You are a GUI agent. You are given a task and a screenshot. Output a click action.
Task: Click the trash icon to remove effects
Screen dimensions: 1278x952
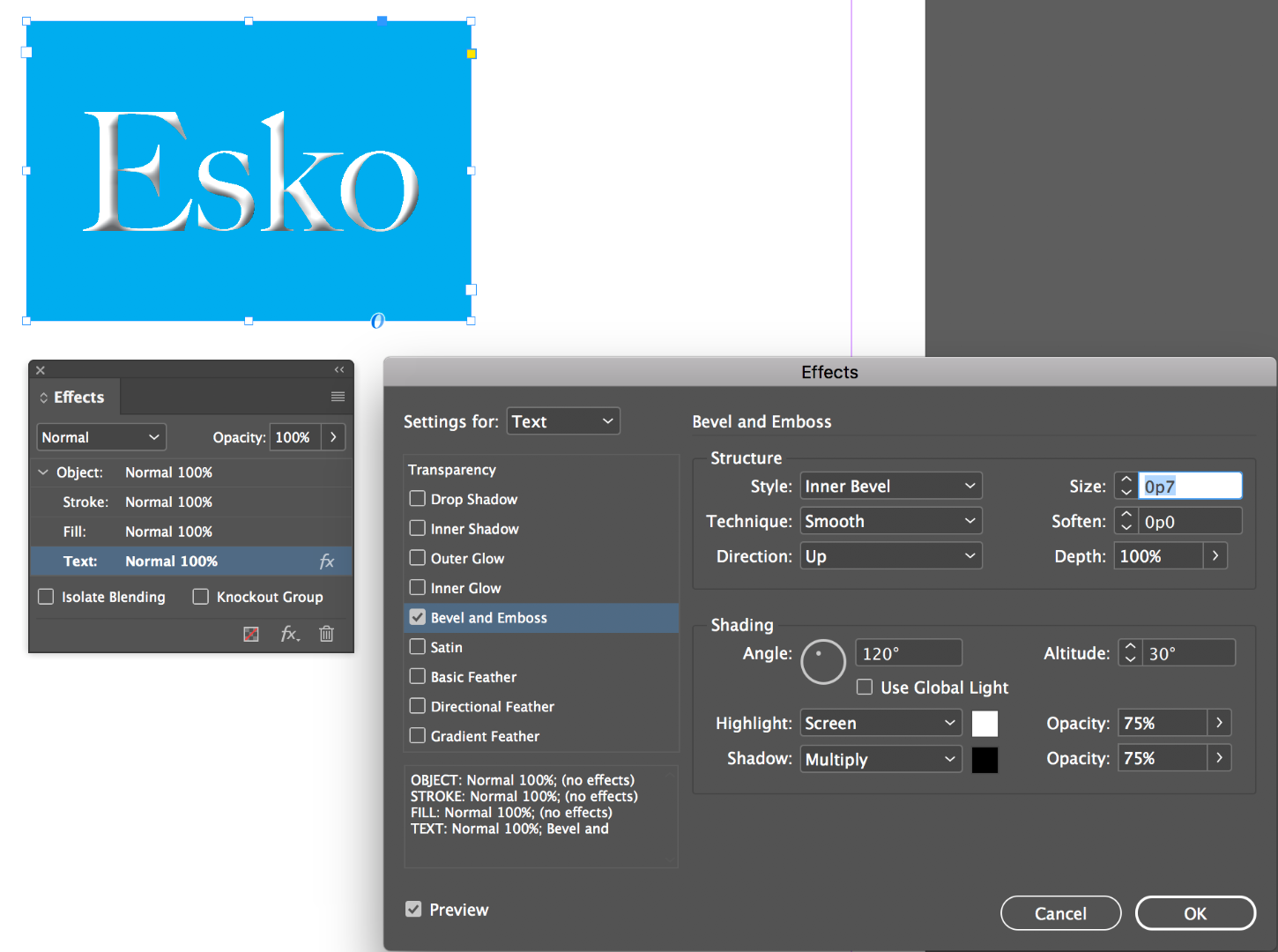pyautogui.click(x=327, y=634)
